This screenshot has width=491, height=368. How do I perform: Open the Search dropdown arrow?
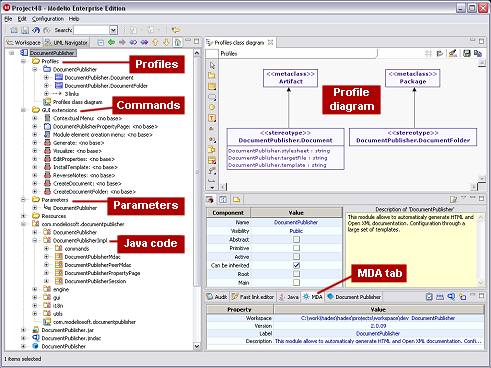113,30
